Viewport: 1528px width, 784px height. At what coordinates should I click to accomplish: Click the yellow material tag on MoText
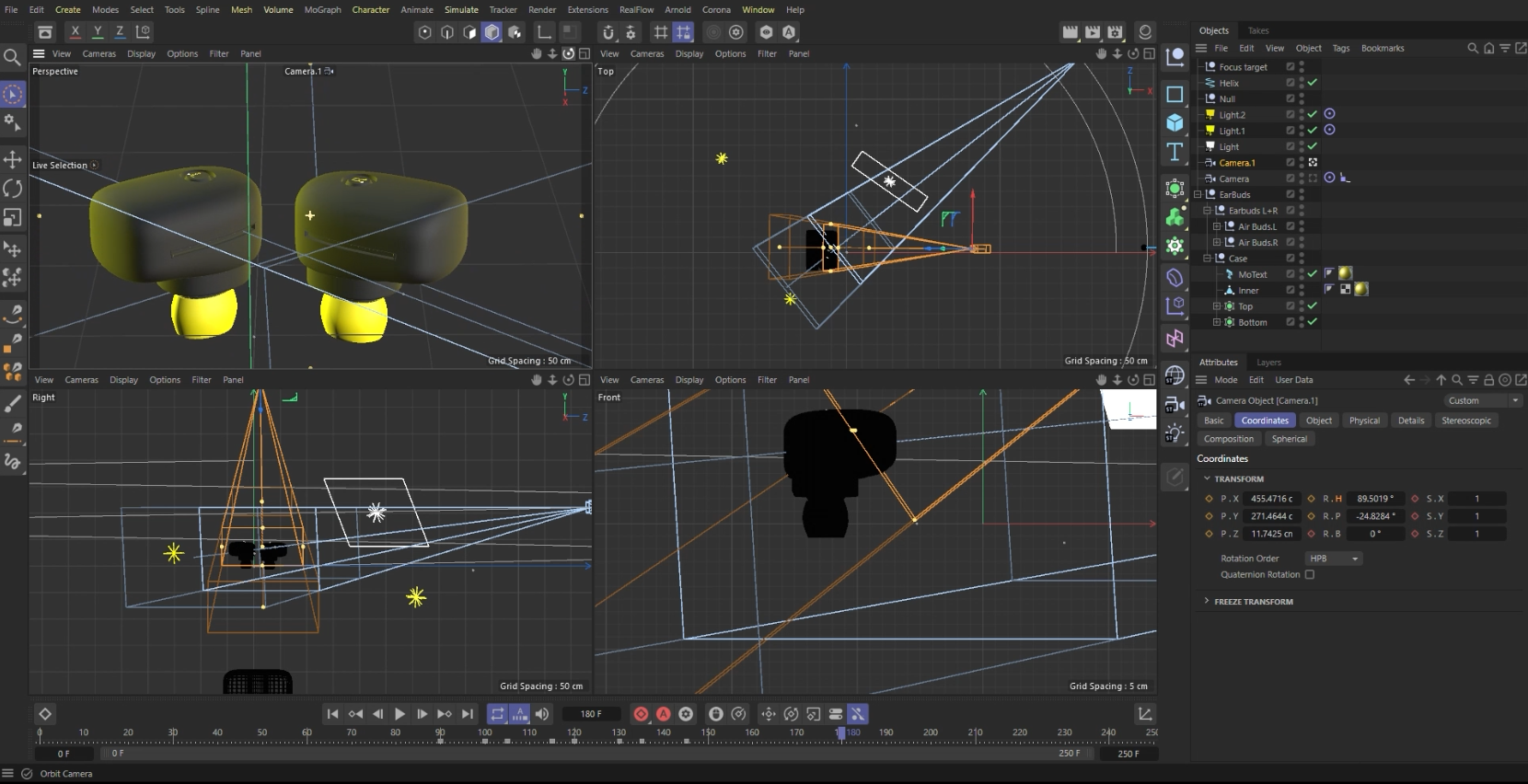[x=1345, y=273]
